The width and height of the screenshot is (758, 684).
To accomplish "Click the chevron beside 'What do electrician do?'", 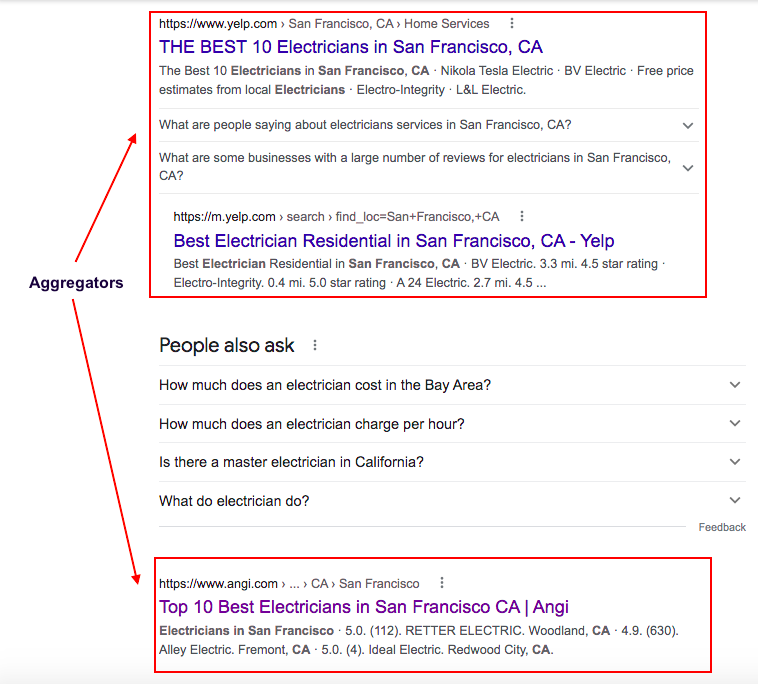I will tap(735, 500).
